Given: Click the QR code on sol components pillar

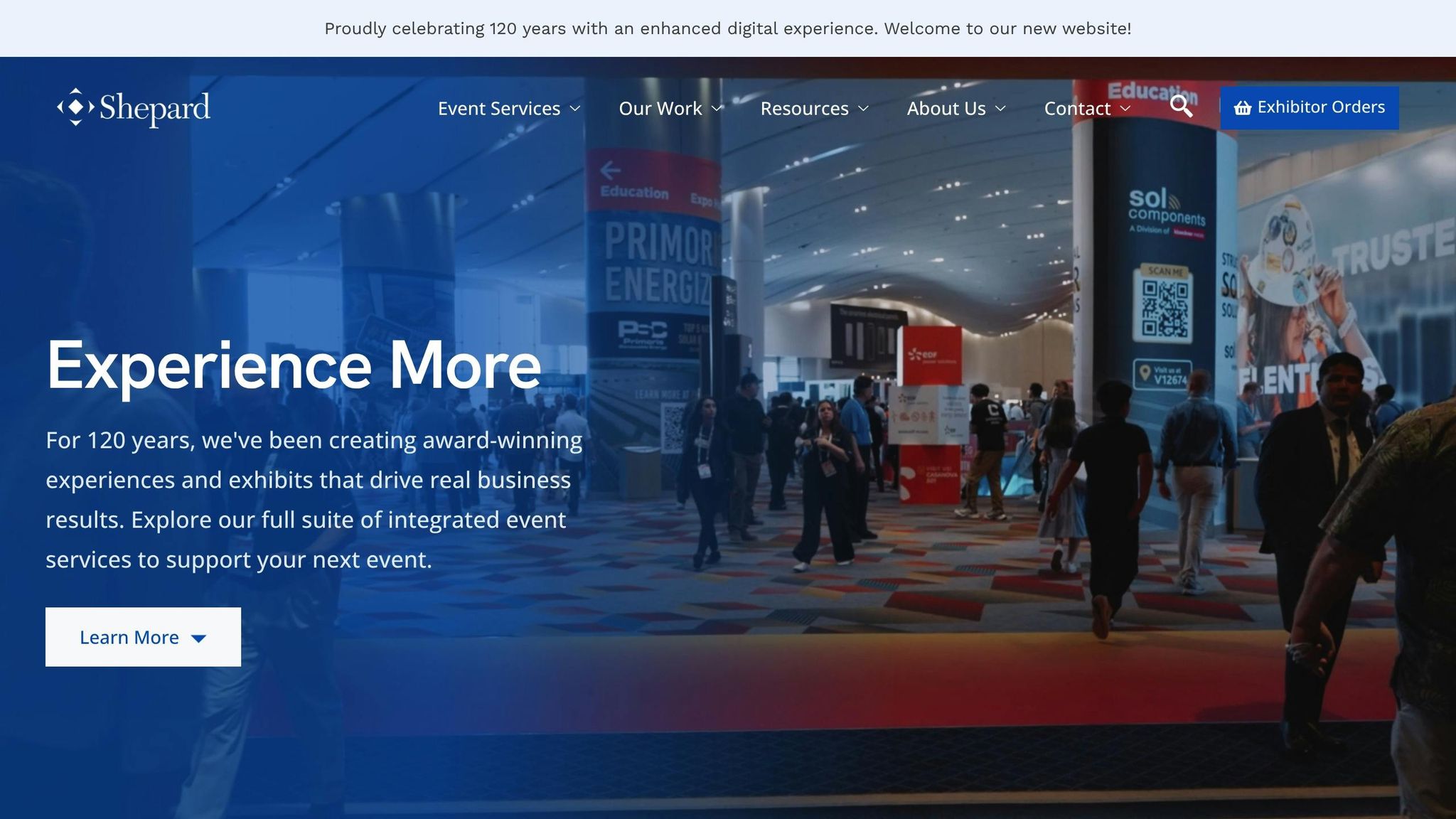Looking at the screenshot, I should [1165, 309].
